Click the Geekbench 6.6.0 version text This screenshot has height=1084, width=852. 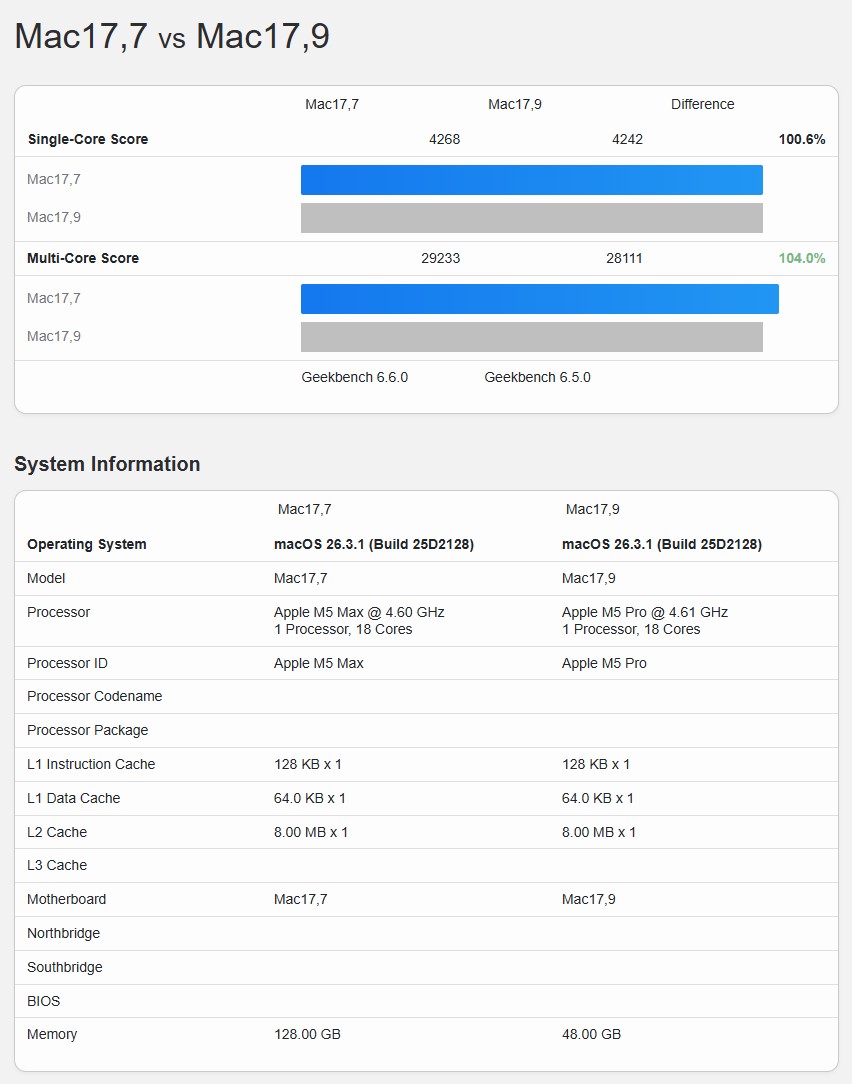[x=355, y=377]
